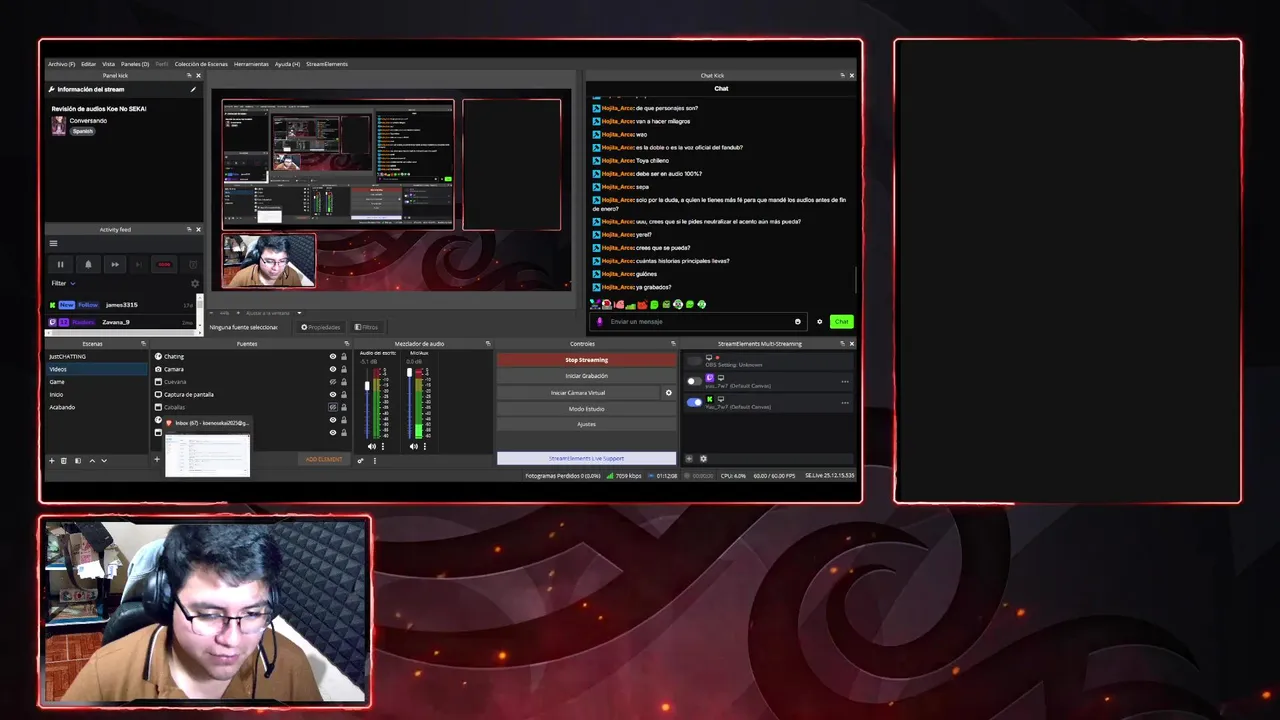Image resolution: width=1280 pixels, height=720 pixels.
Task: Add a new scene with the plus icon
Action: (x=52, y=460)
